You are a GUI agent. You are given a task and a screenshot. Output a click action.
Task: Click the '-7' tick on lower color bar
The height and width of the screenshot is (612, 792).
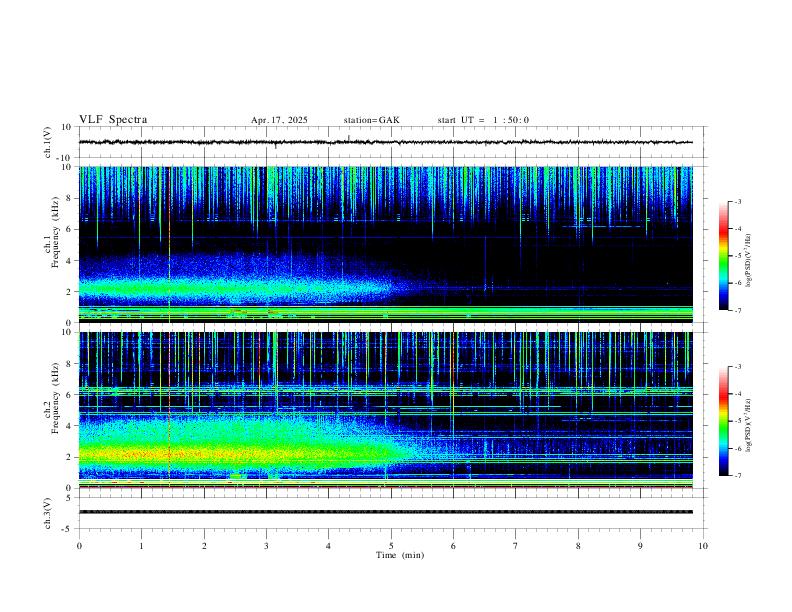pos(737,476)
